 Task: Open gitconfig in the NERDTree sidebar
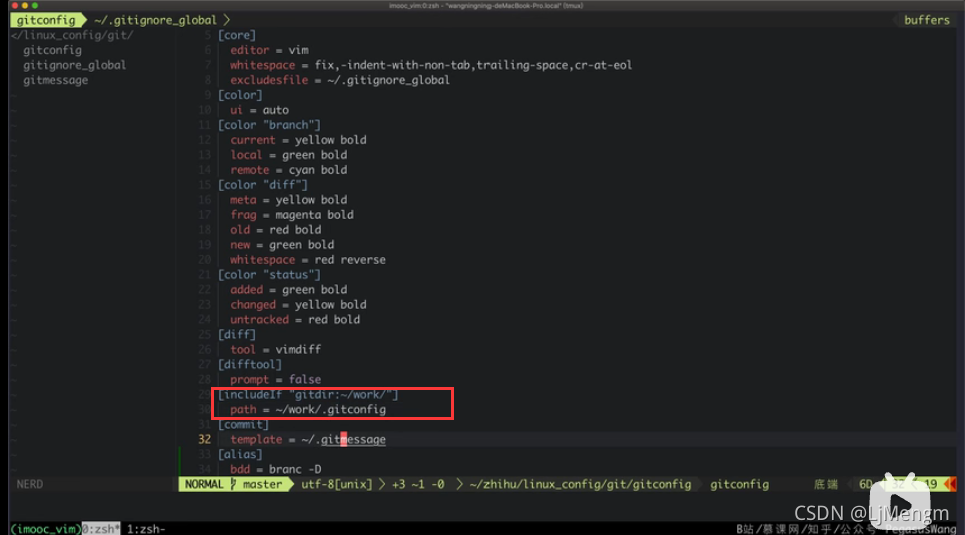[x=52, y=50]
